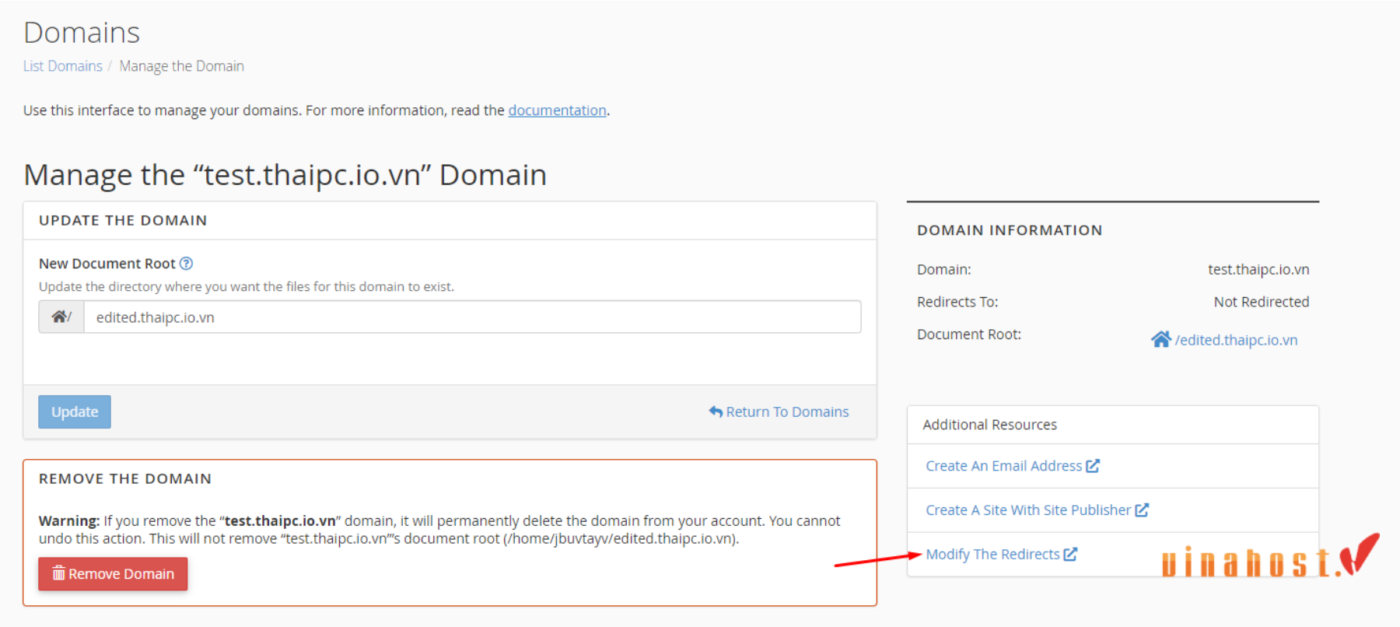Open Create A Site With Site Publisher
1400x627 pixels.
coord(1028,509)
